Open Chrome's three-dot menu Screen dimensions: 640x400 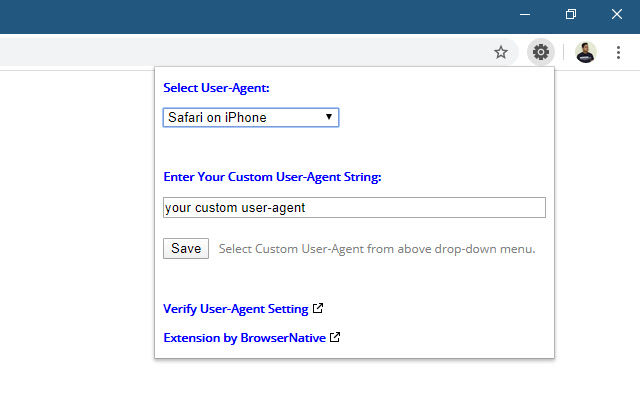coord(619,52)
